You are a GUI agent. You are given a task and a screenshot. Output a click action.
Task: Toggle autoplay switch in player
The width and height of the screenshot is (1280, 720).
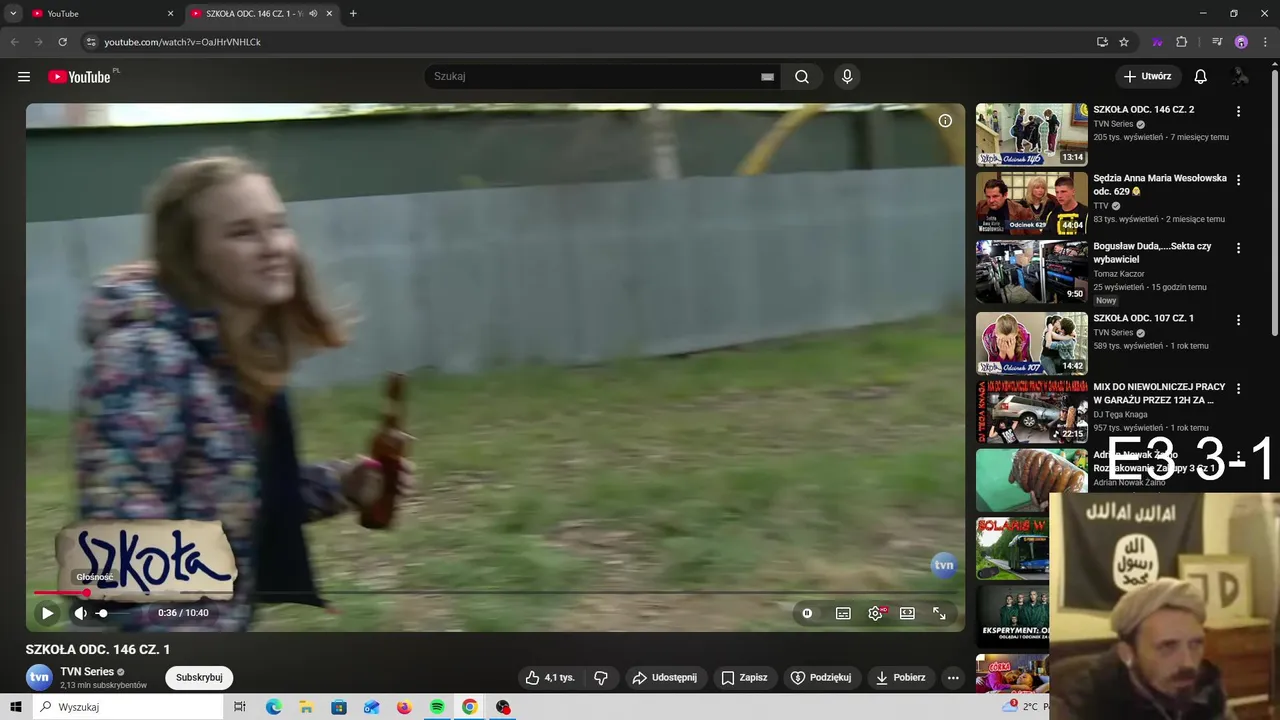[x=808, y=613]
